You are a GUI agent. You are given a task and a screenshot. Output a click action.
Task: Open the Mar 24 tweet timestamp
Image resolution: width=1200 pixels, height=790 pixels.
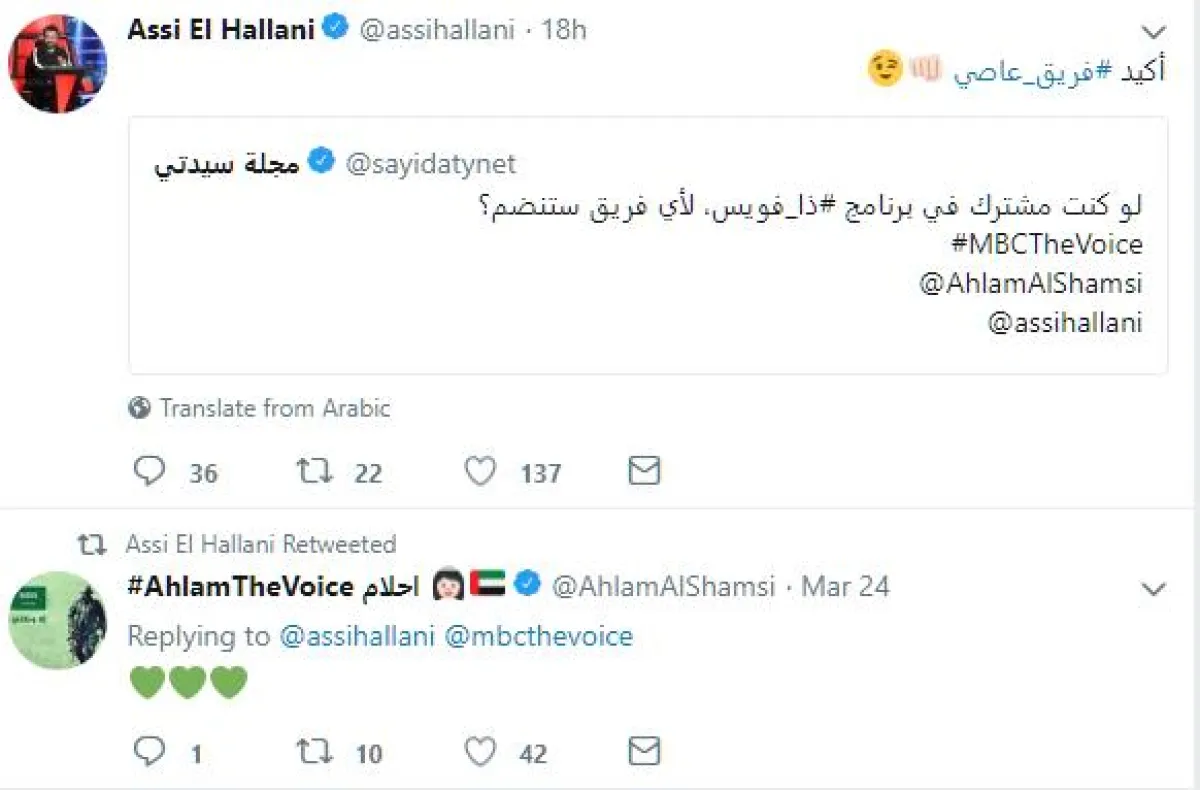pos(845,586)
